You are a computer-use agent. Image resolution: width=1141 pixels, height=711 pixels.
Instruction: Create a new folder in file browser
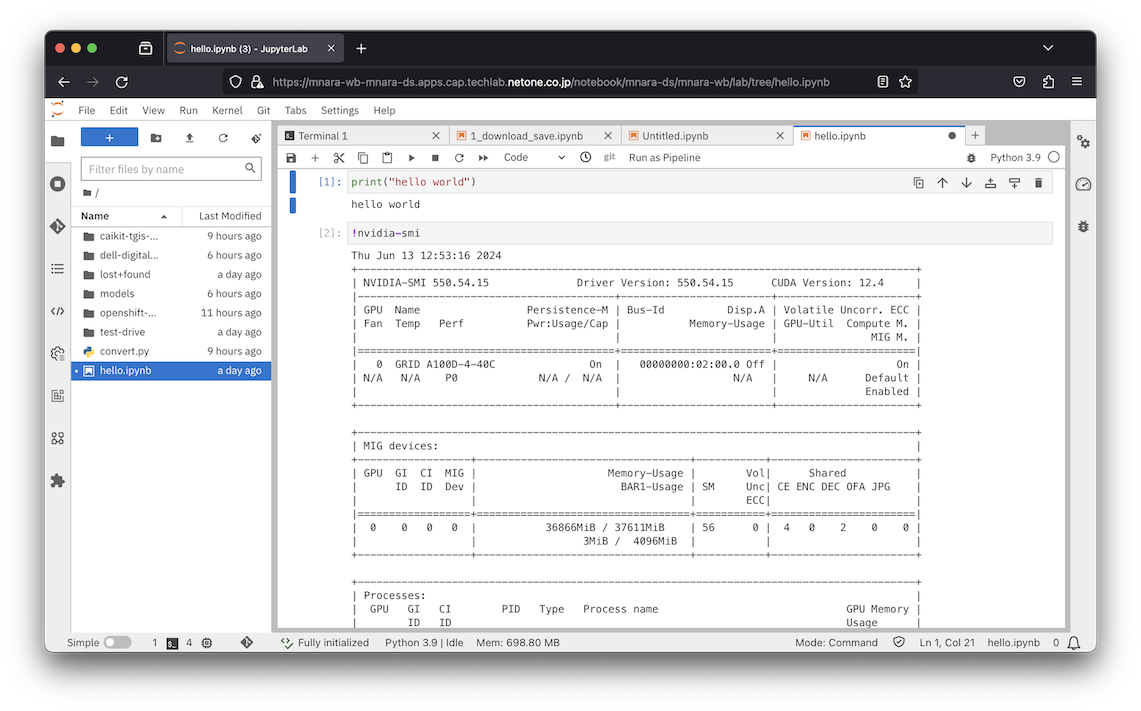click(x=156, y=138)
